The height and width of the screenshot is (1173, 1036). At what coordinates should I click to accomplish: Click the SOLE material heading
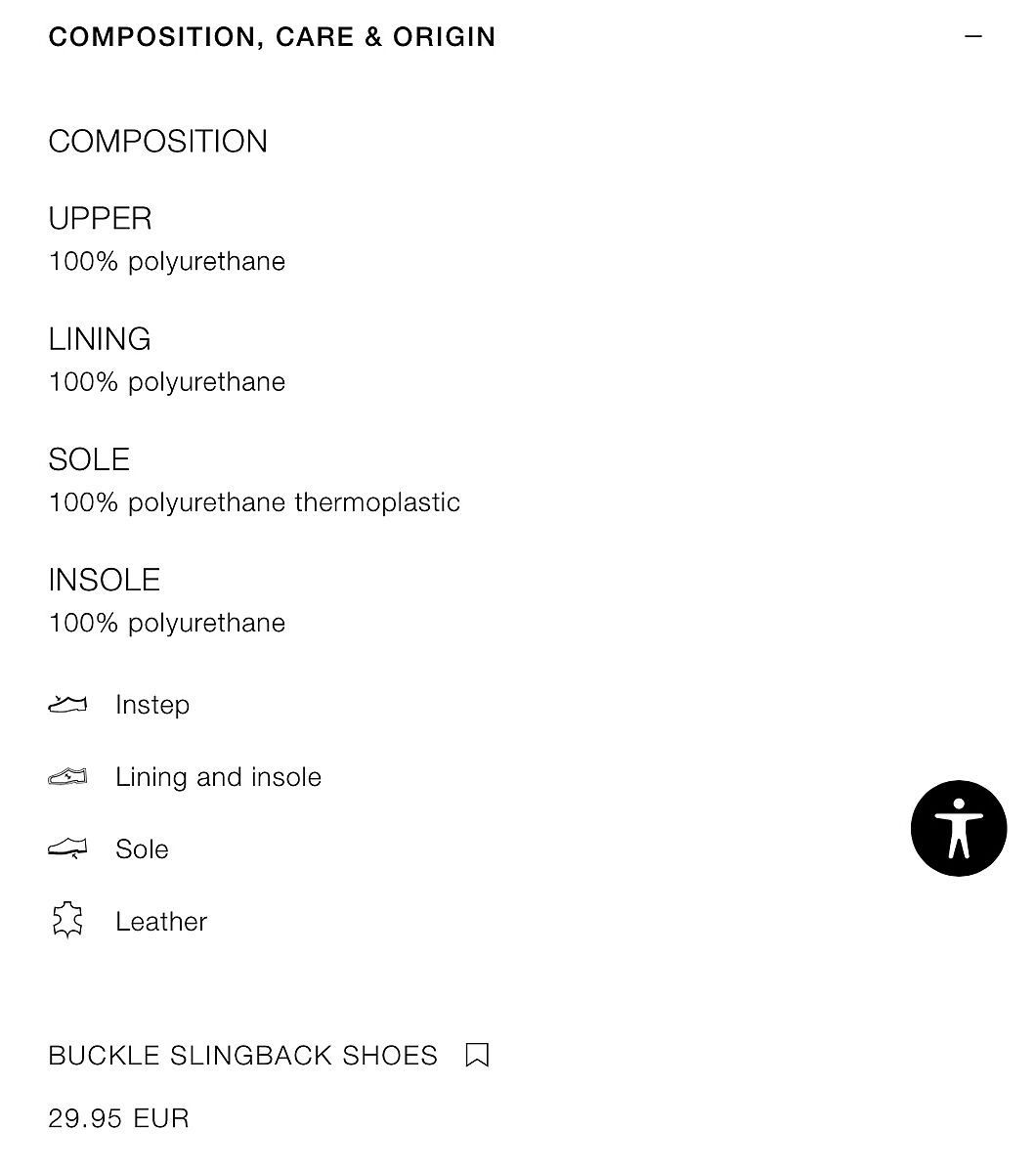(89, 459)
